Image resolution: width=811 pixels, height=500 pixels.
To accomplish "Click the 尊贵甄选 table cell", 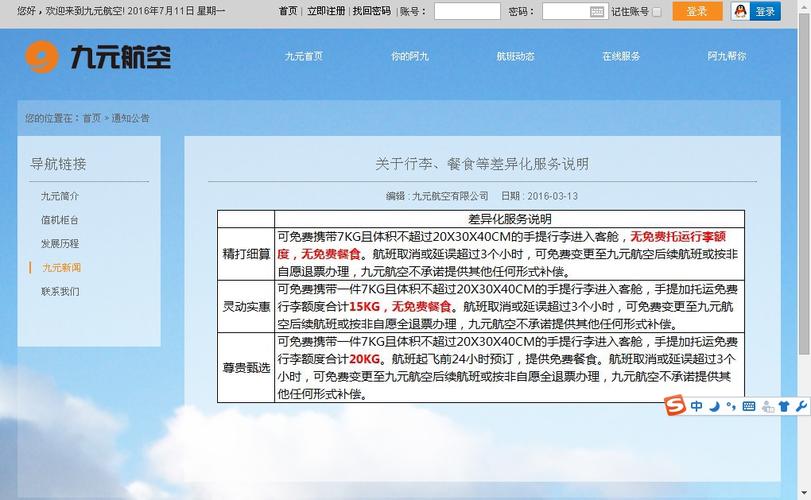I will pos(246,368).
